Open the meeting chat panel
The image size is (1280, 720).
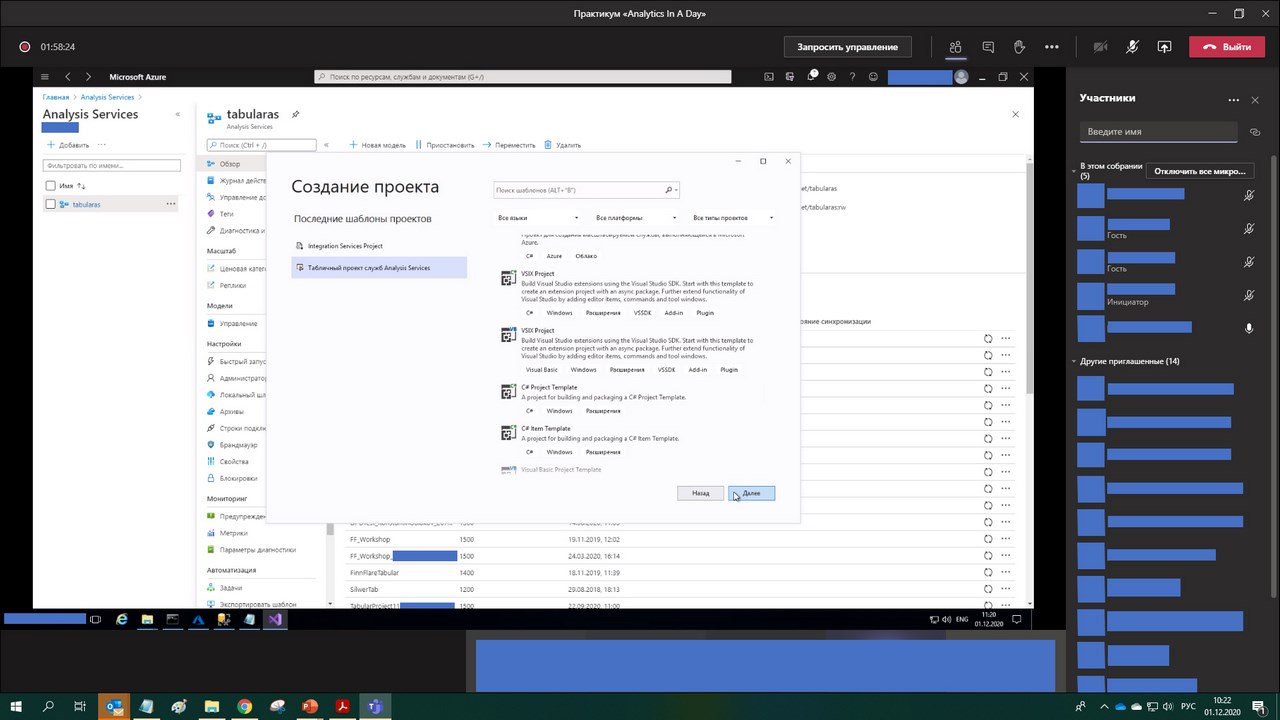click(988, 47)
